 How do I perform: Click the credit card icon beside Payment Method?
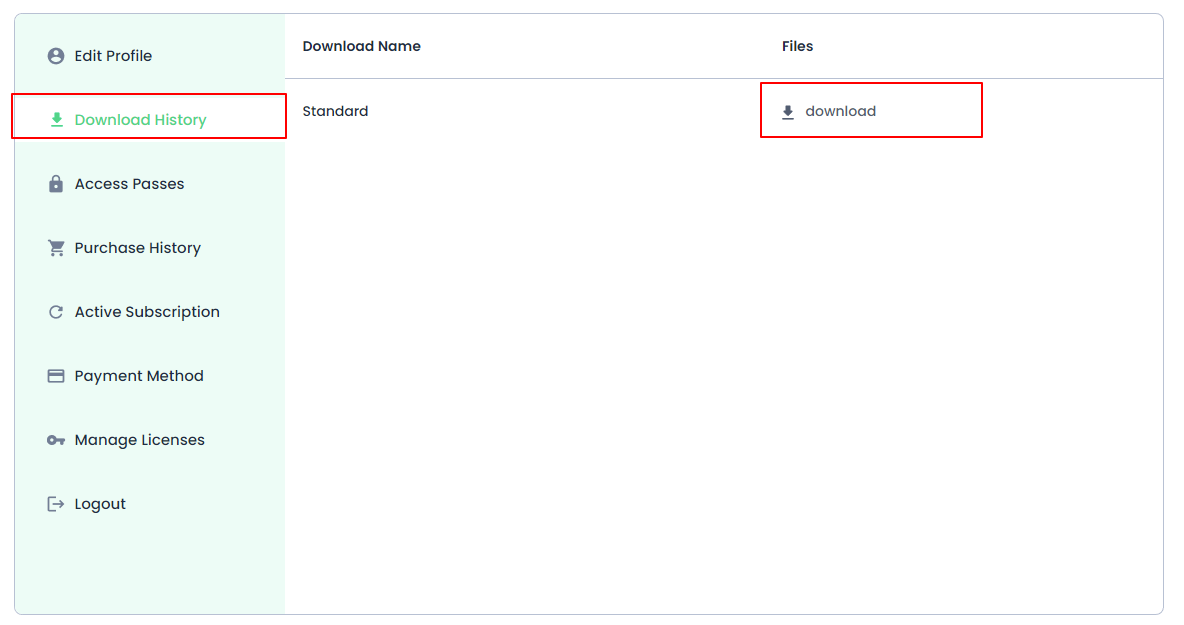coord(56,376)
